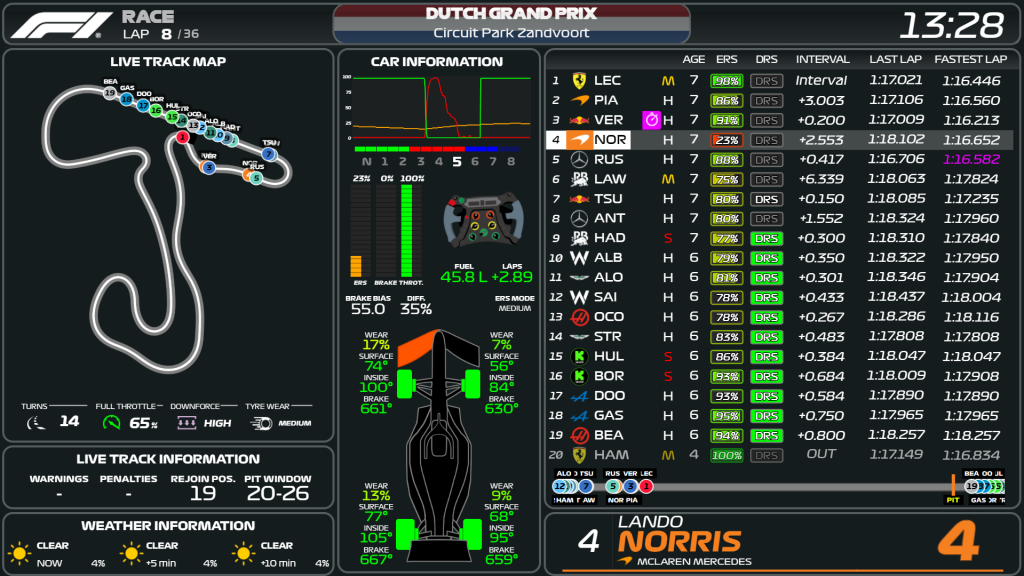Viewport: 1024px width, 576px height.
Task: Click the green DRS indicator for HAD
Action: click(766, 238)
